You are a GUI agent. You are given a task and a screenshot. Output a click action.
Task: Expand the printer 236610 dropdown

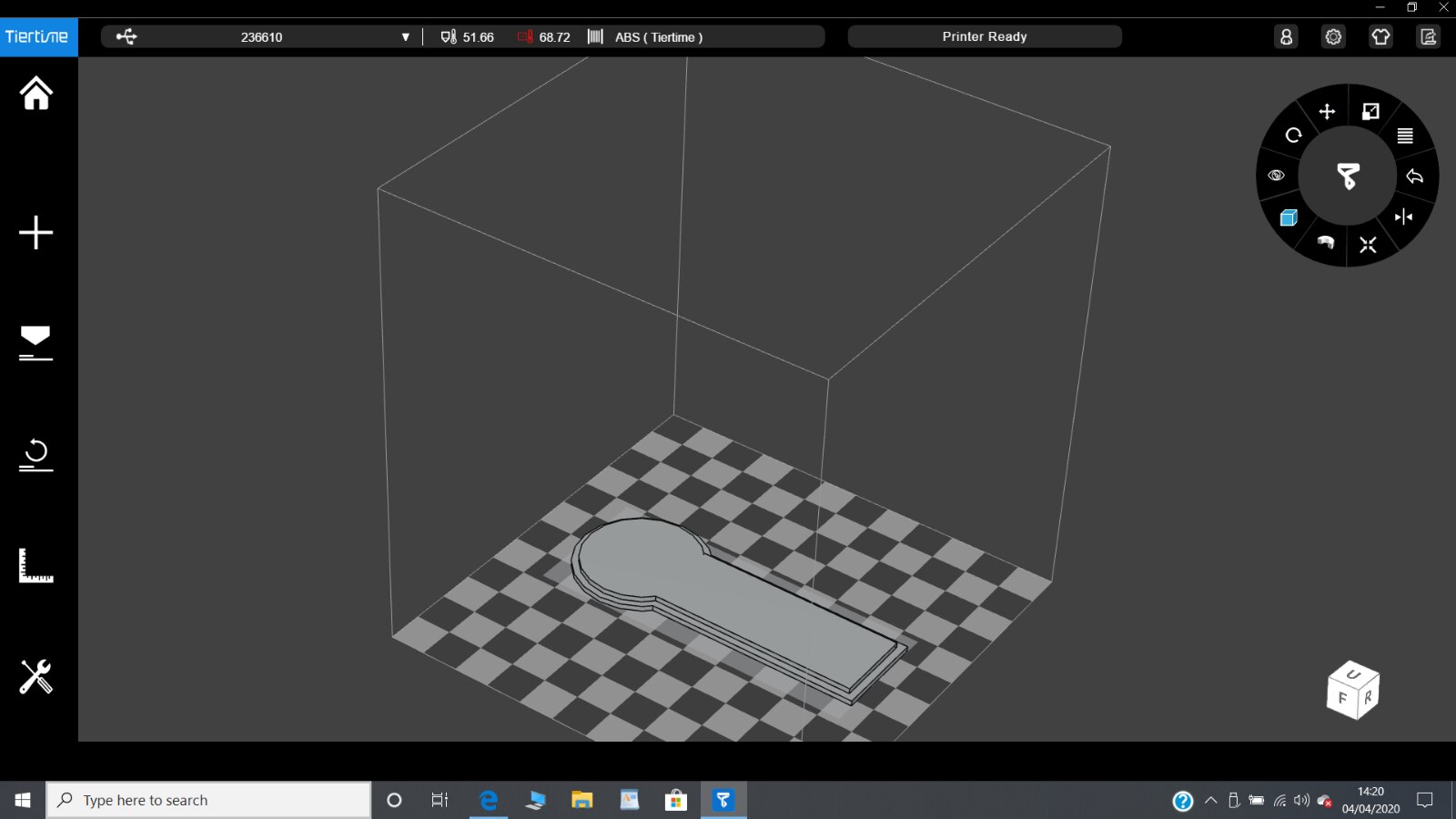point(406,37)
